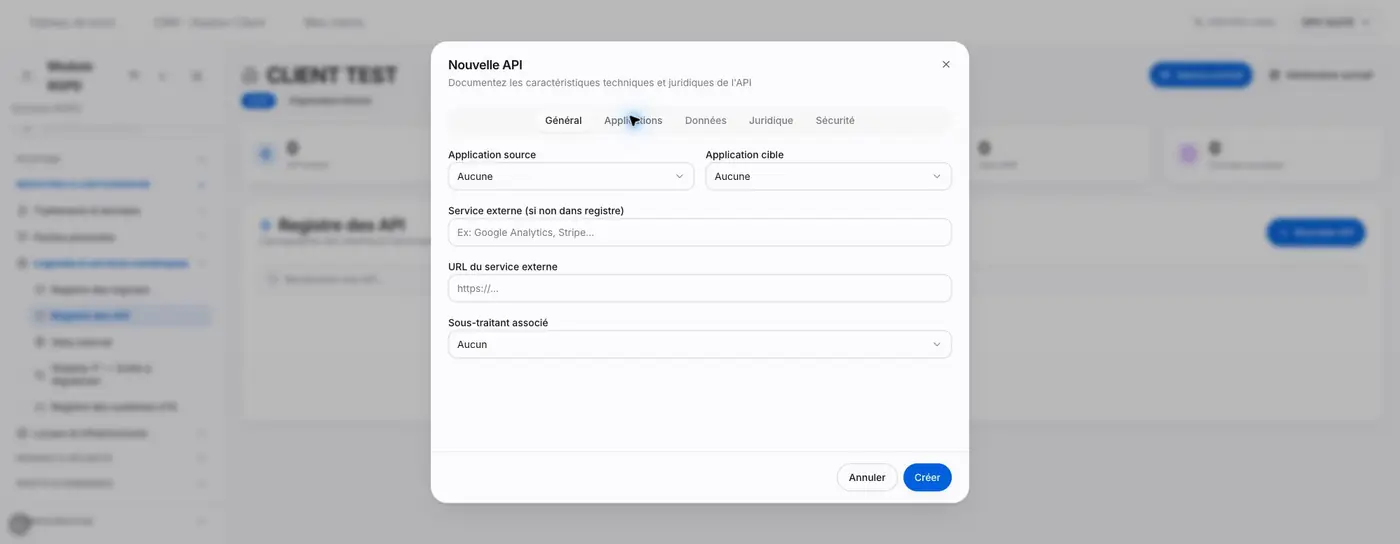Click the URL du service externe field

[700, 288]
